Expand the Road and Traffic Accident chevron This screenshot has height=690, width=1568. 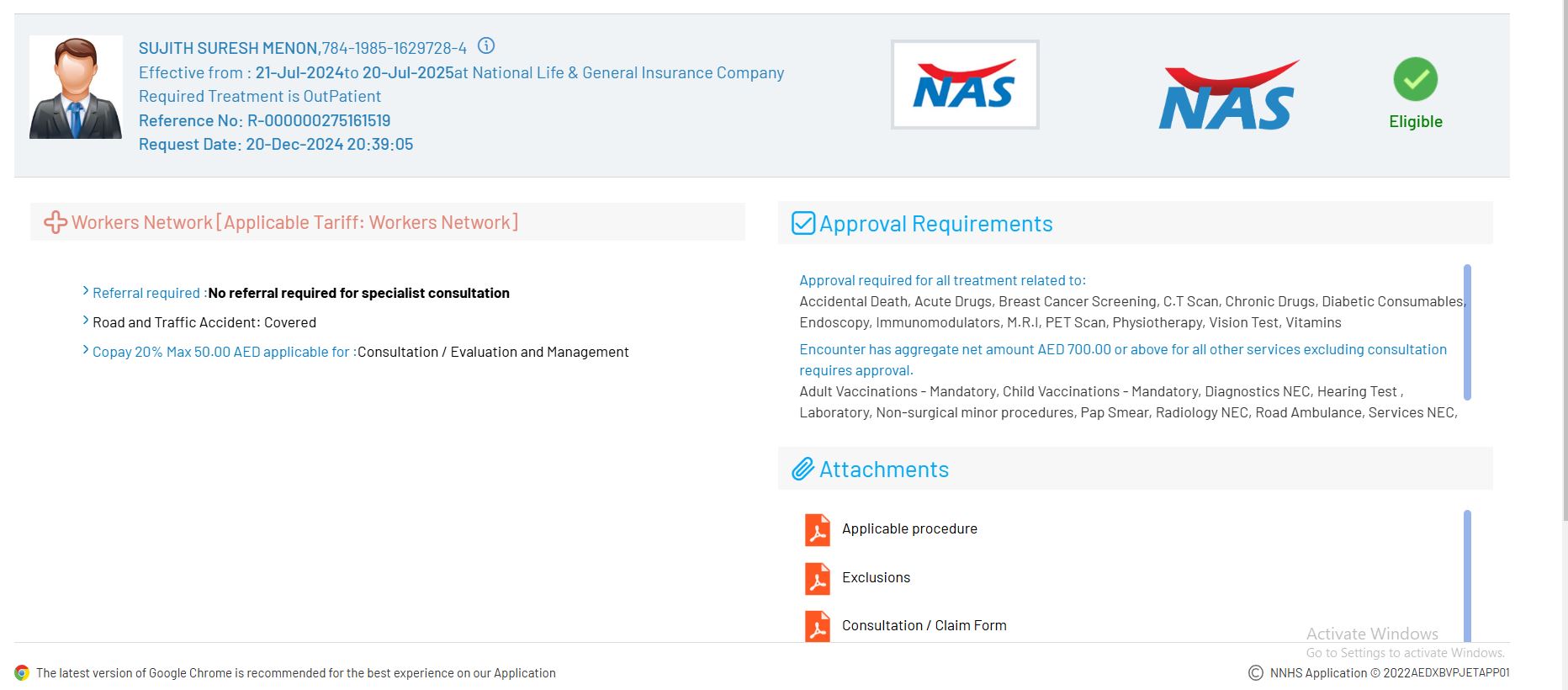click(x=86, y=321)
